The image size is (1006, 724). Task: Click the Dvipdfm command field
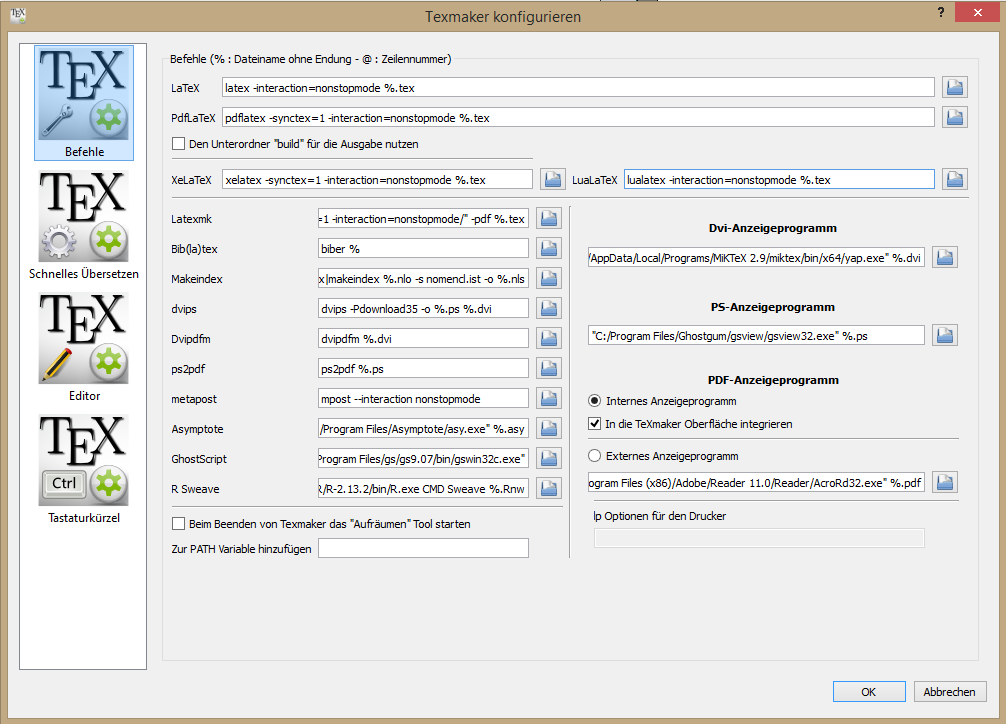click(423, 338)
